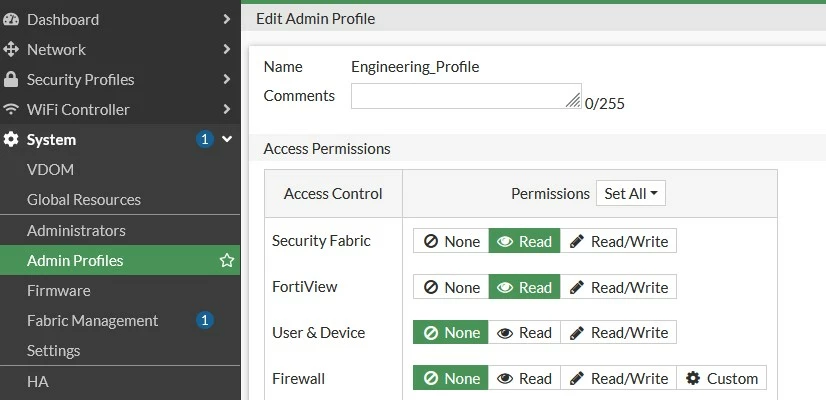
Task: Open Global Resources in sidebar
Action: 120,200
